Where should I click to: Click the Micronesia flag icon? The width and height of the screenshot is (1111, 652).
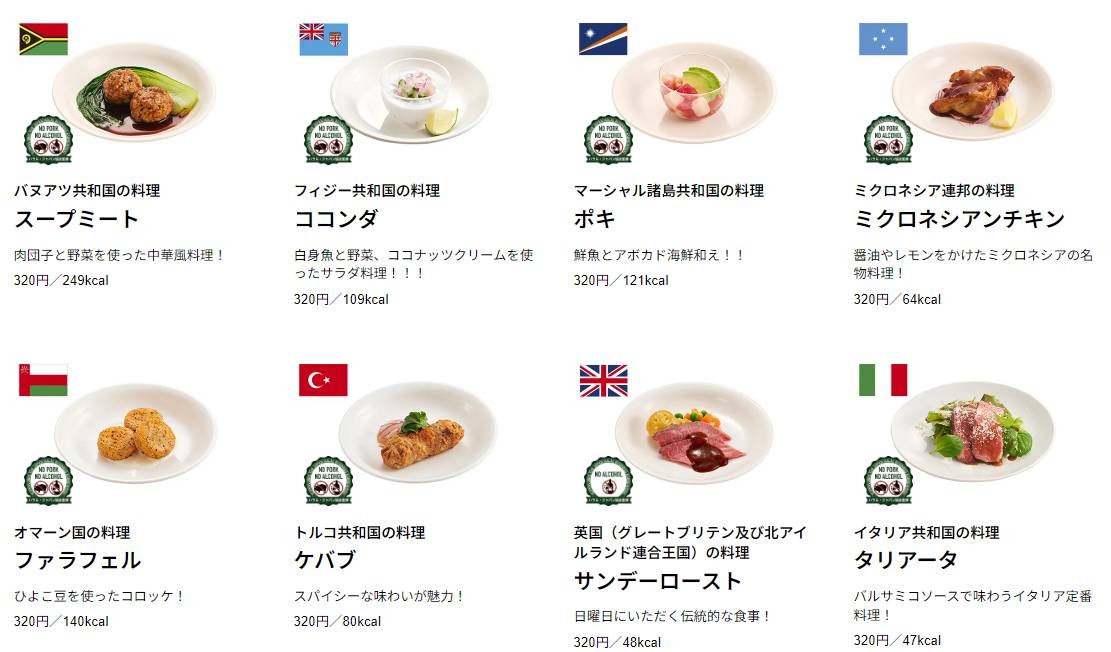[883, 39]
